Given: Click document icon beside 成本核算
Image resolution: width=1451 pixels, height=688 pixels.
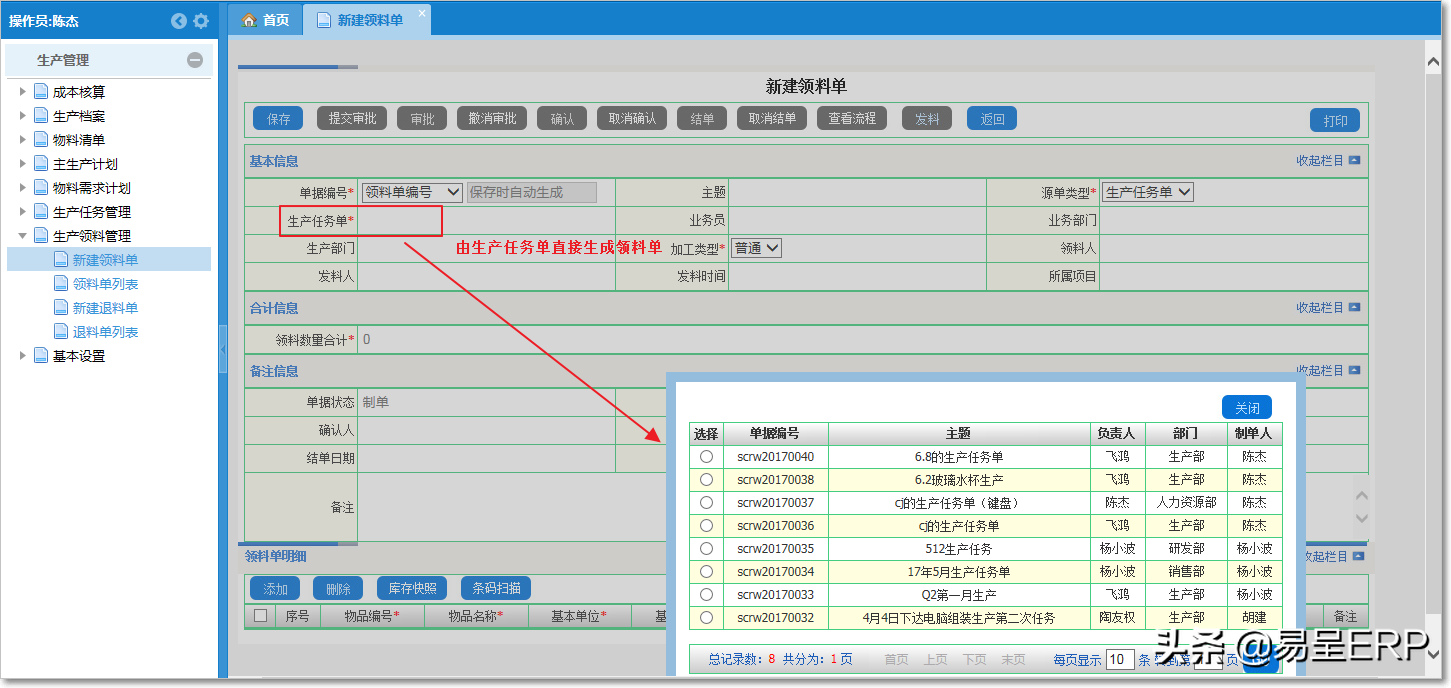Looking at the screenshot, I should [41, 92].
